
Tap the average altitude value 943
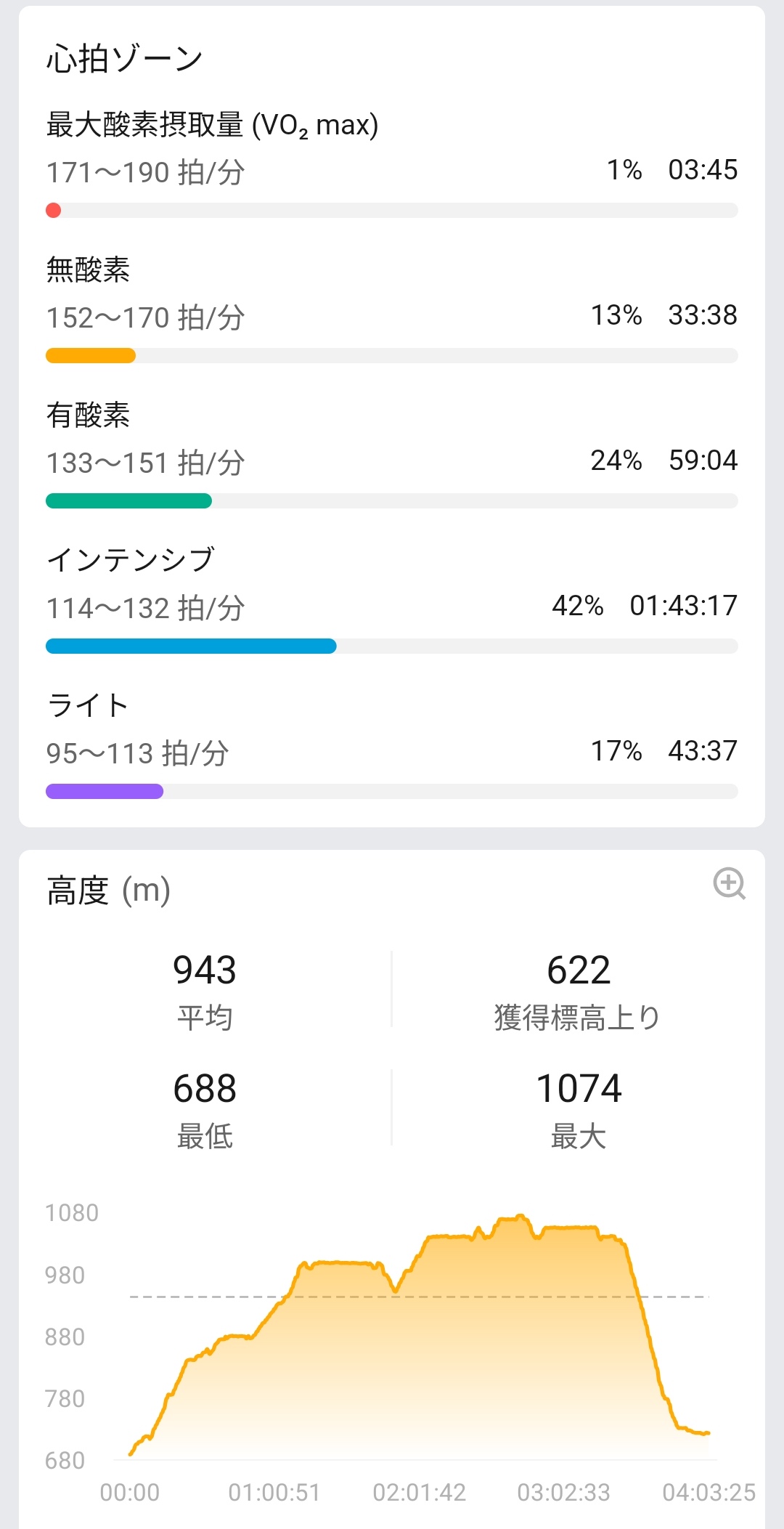pos(205,970)
